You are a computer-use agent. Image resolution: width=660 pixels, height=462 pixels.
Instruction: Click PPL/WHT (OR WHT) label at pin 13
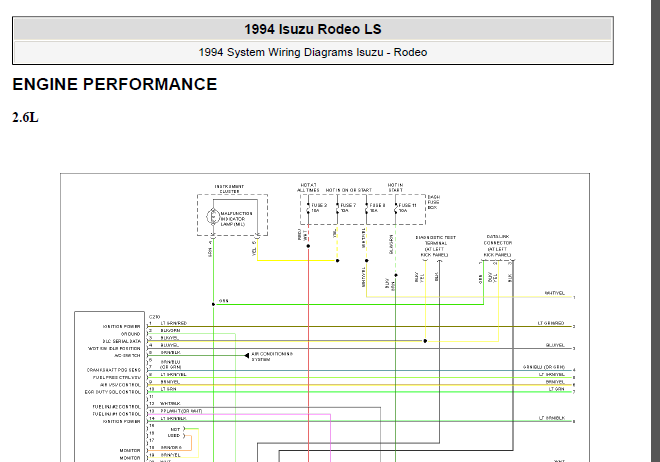pyautogui.click(x=181, y=411)
